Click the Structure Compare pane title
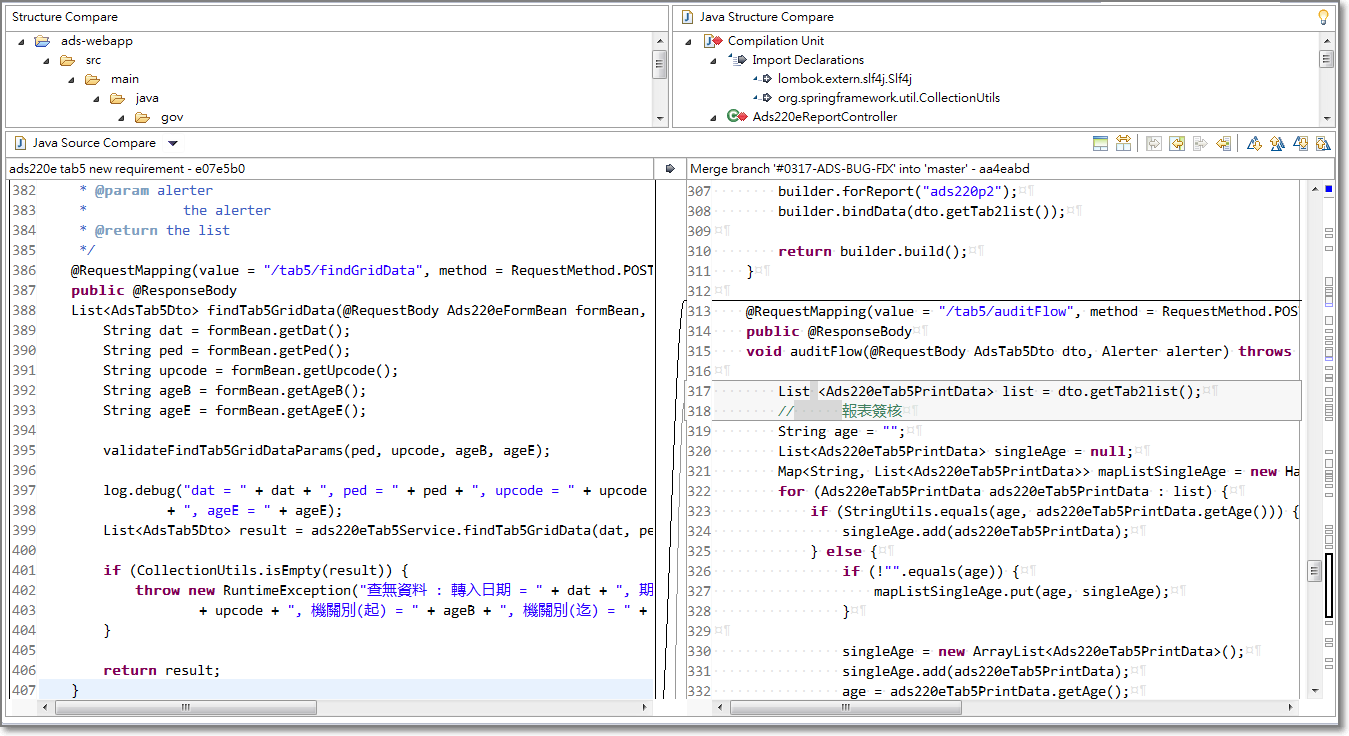 point(65,17)
